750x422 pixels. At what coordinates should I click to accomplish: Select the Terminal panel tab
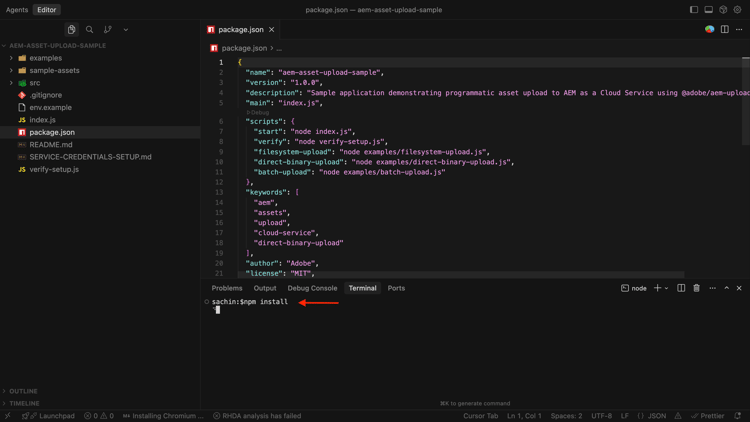[362, 288]
